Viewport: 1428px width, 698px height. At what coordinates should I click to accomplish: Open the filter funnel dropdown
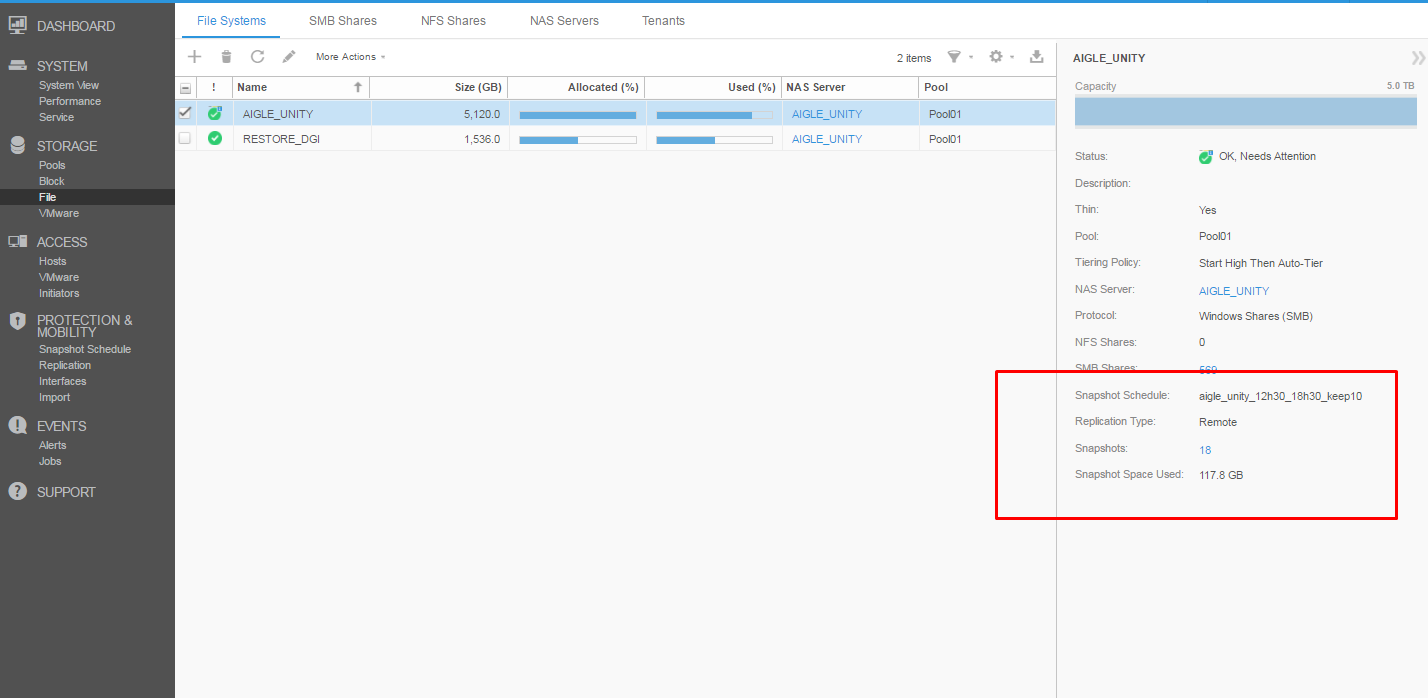958,57
